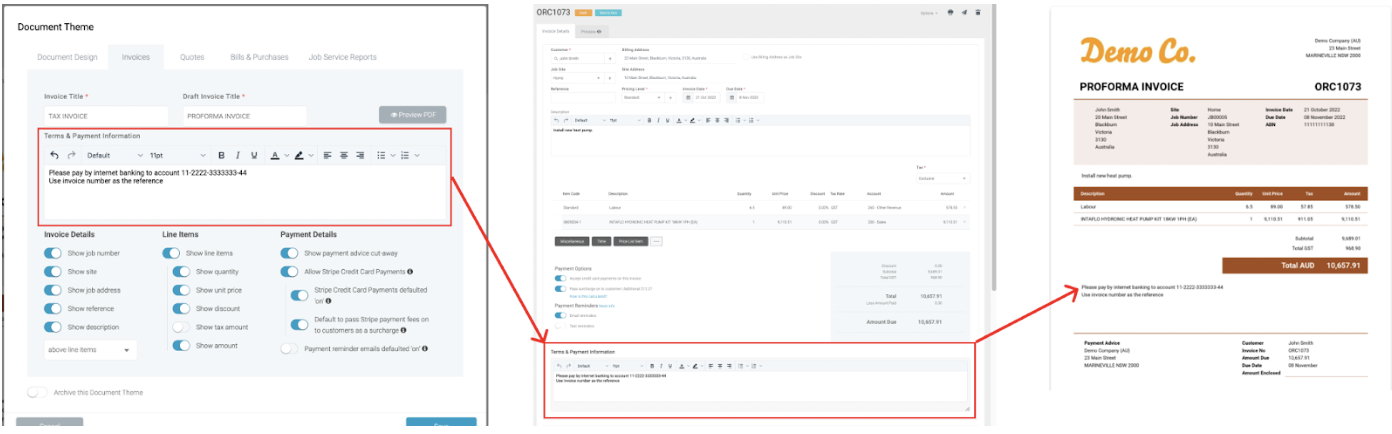Click Time button below line items
The image size is (1392, 434).
tap(602, 241)
